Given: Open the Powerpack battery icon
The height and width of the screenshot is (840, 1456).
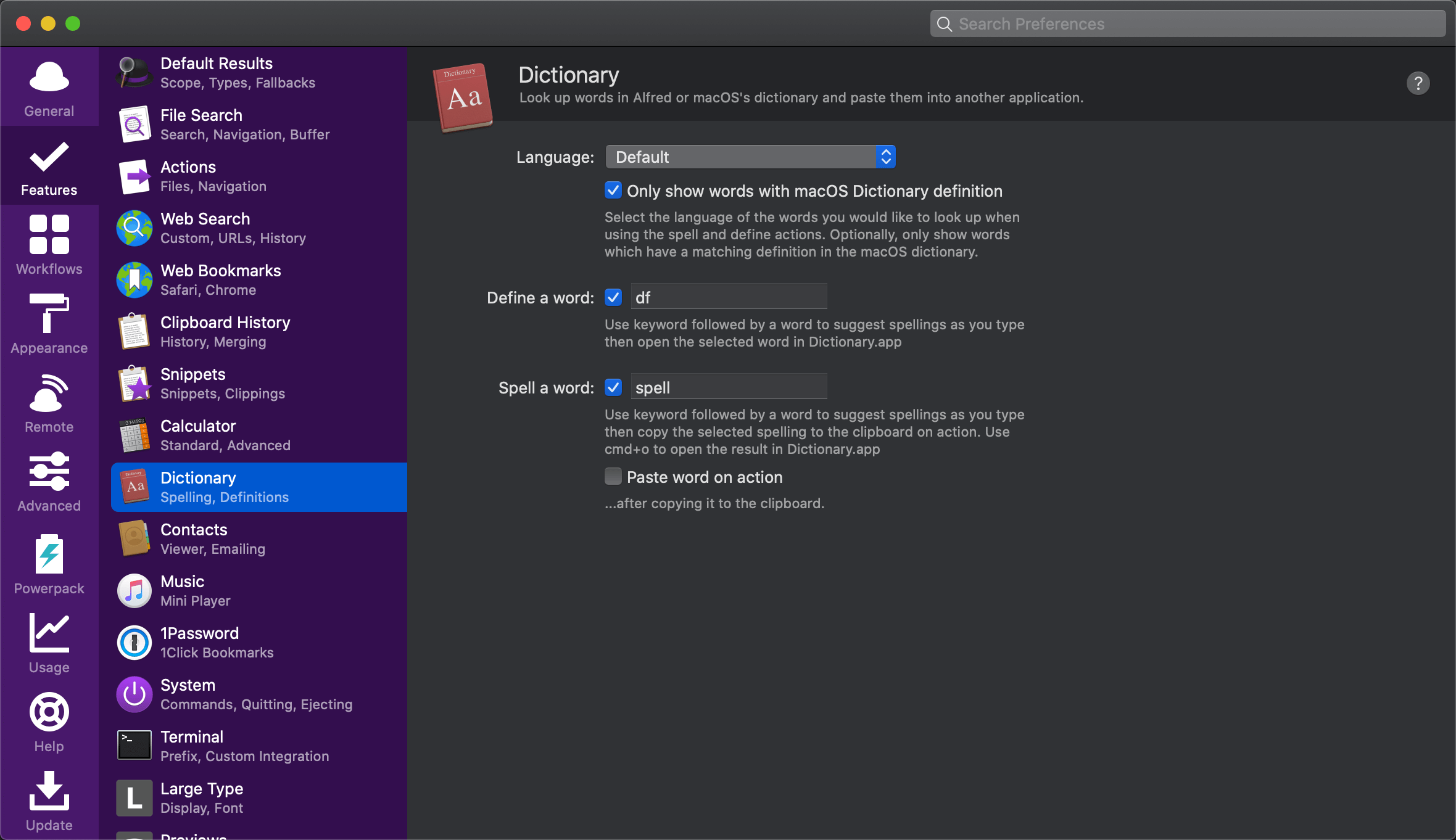Looking at the screenshot, I should click(x=49, y=553).
